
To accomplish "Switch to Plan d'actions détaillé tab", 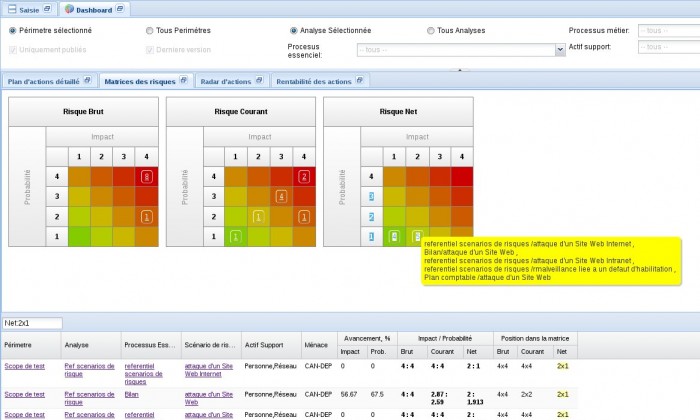I will pos(43,82).
